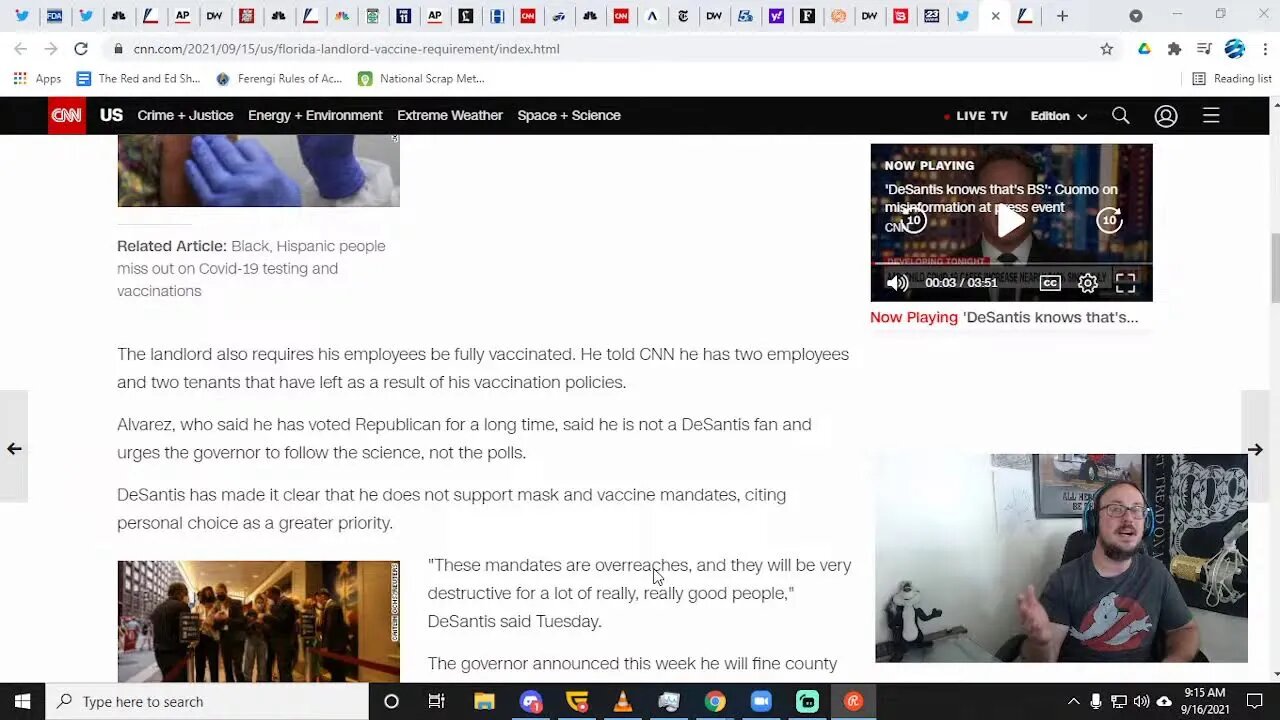Image resolution: width=1280 pixels, height=720 pixels.
Task: Open the Chrome Extensions puzzle icon
Action: tap(1174, 48)
